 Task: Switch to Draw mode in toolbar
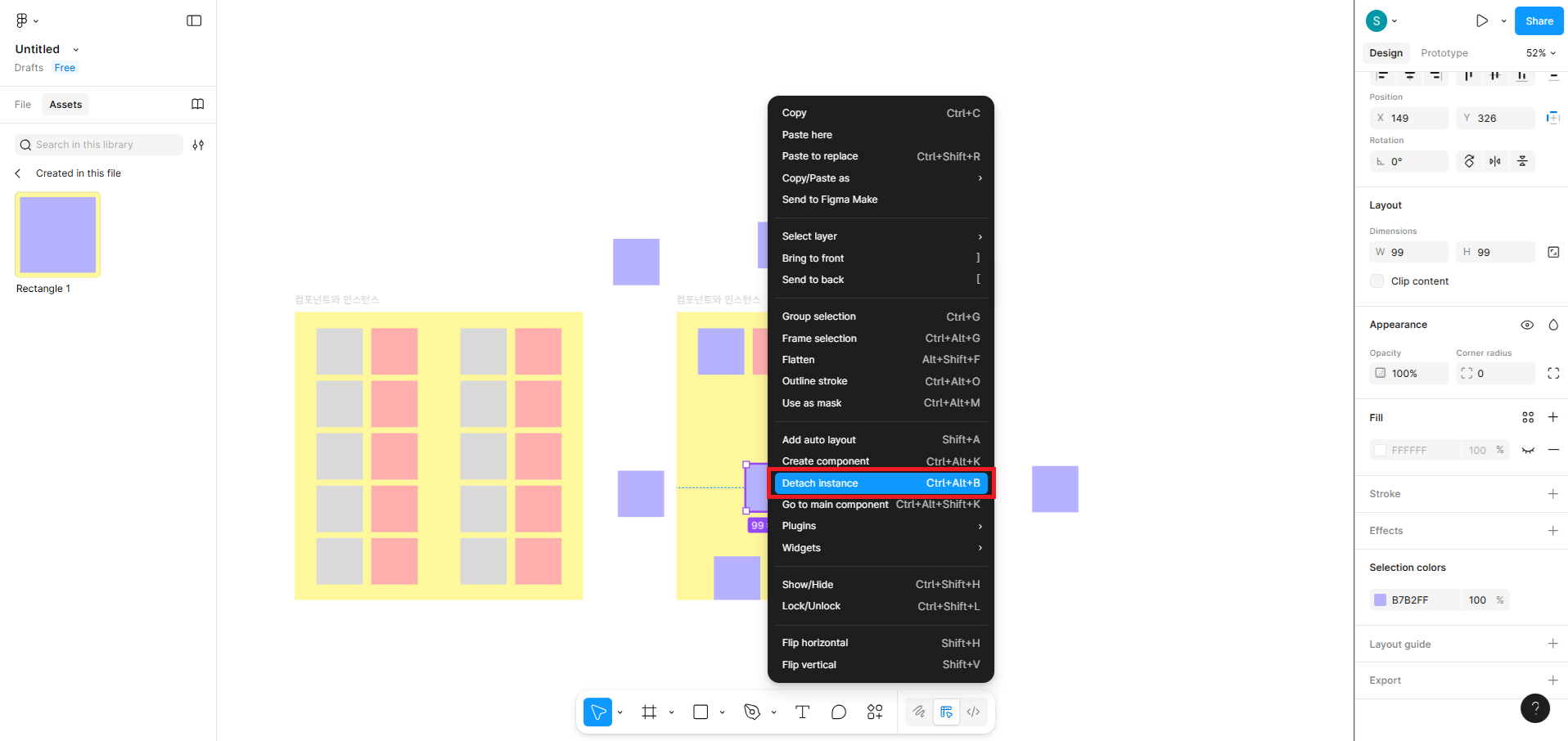point(919,712)
